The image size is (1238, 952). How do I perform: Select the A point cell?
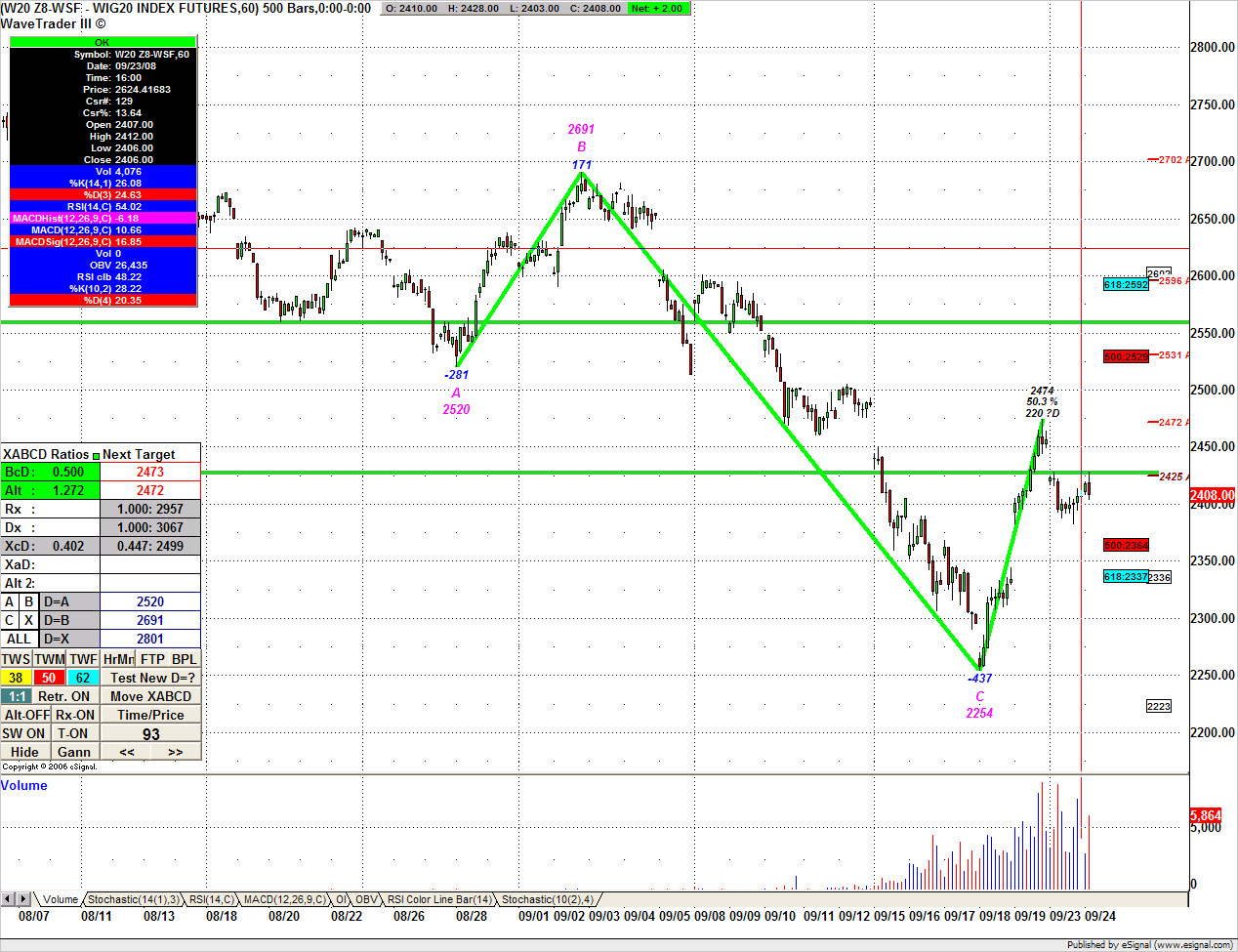(10, 601)
